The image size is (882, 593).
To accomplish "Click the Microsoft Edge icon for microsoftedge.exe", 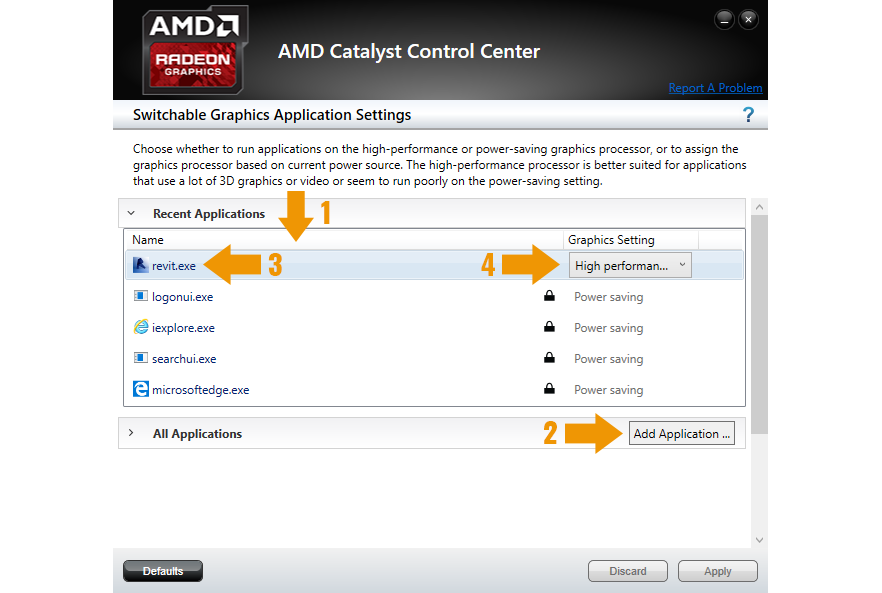I will 140,389.
